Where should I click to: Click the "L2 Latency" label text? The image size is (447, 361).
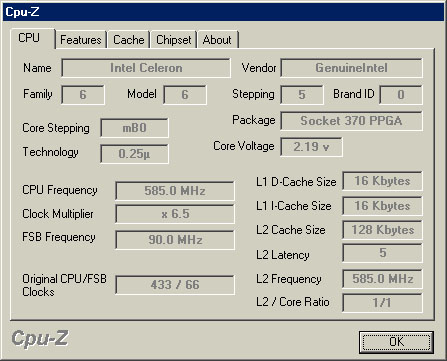(x=283, y=255)
